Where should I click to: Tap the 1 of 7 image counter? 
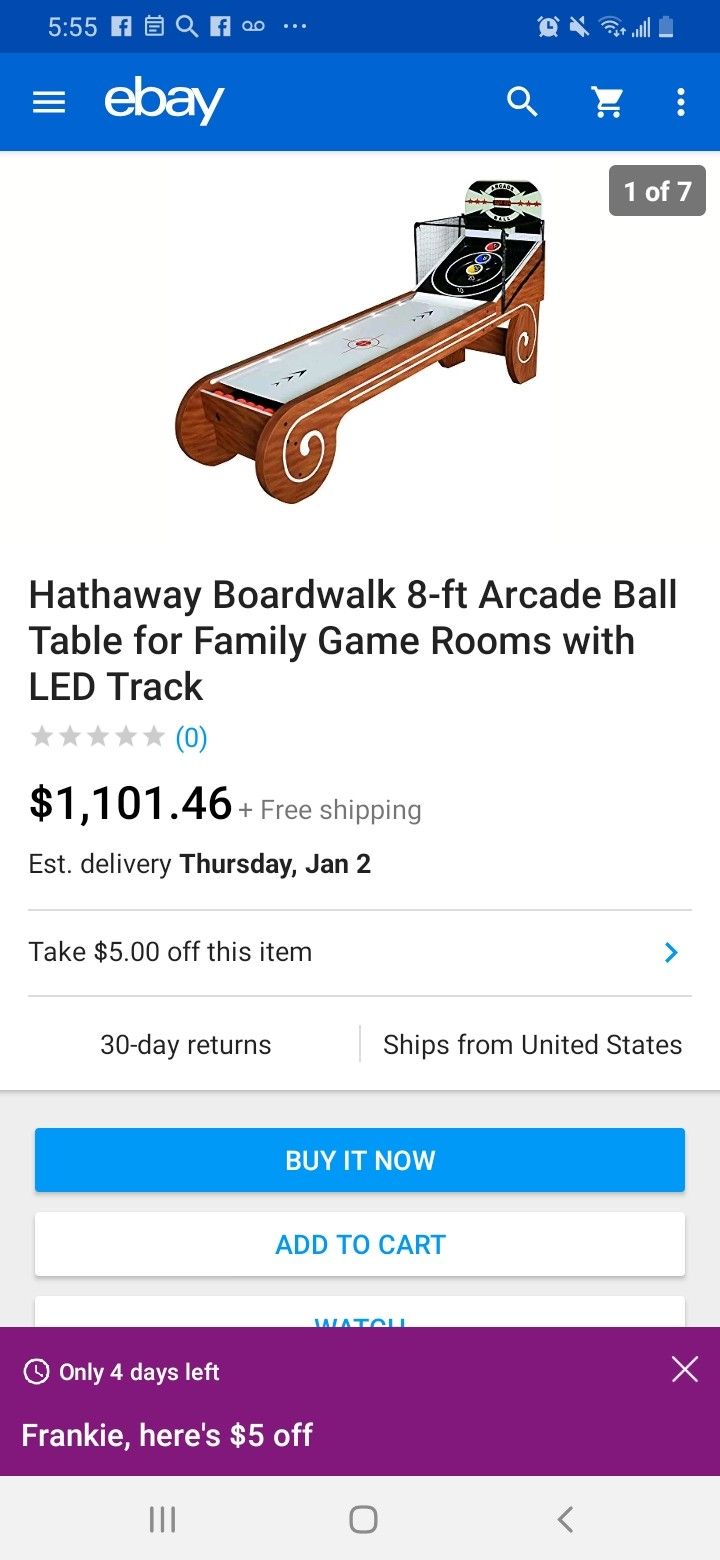pos(657,191)
